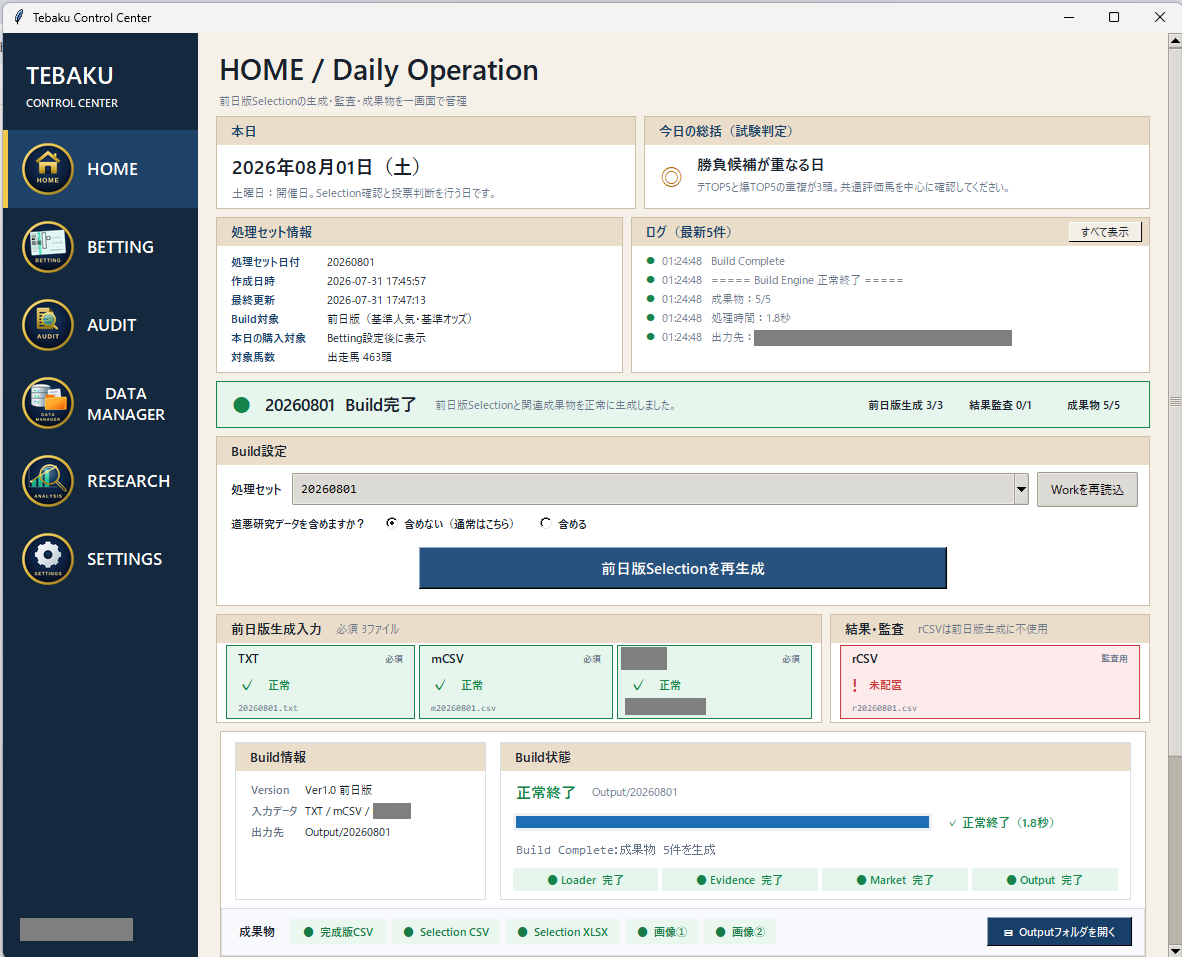Expand the 処理セット dropdown arrow

[x=1021, y=489]
